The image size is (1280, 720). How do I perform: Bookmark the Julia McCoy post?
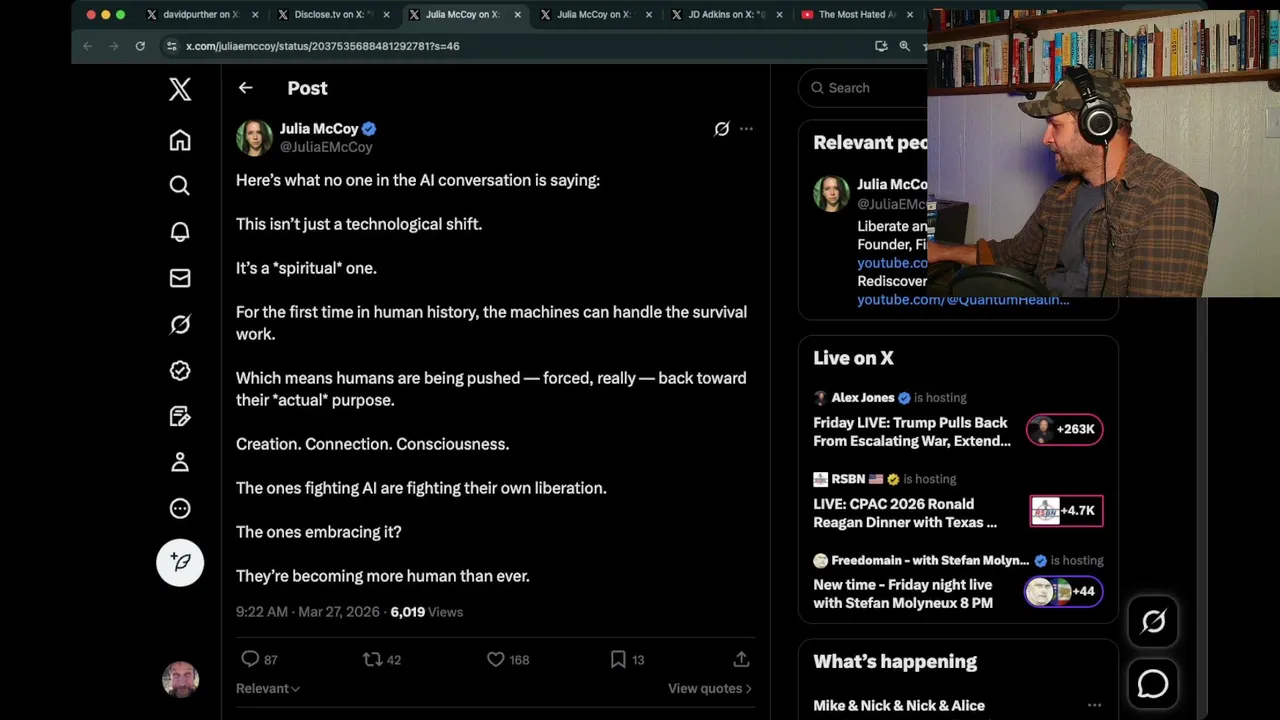[x=618, y=659]
